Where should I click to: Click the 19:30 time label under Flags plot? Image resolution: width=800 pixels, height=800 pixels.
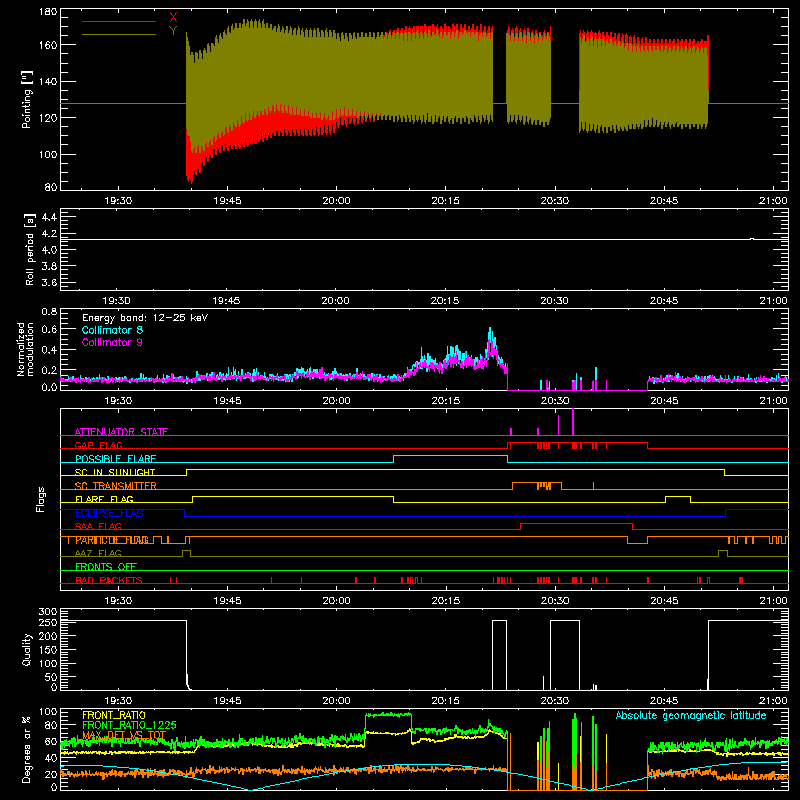(x=118, y=601)
